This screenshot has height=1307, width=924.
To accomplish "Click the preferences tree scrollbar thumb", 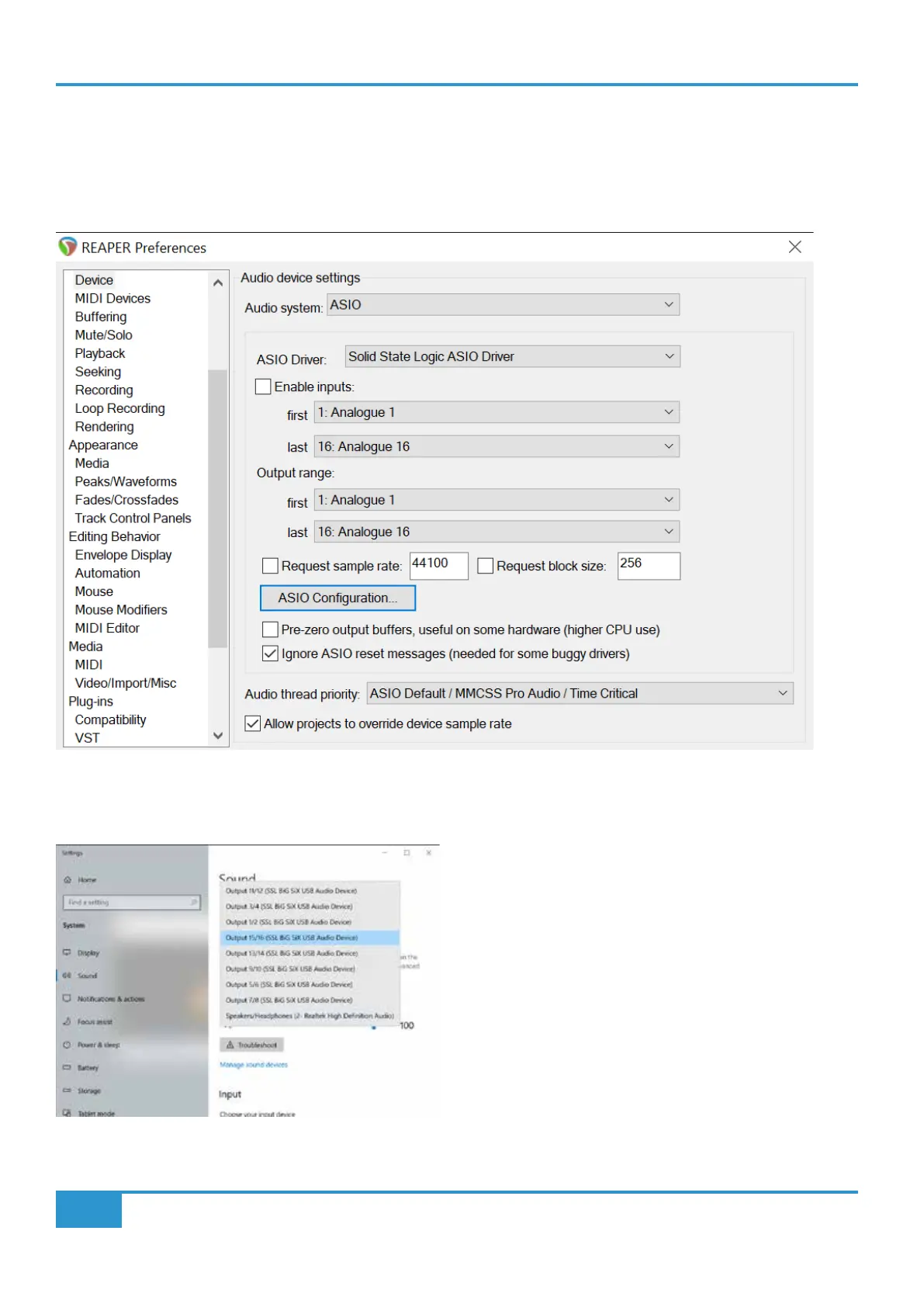I will point(218,508).
